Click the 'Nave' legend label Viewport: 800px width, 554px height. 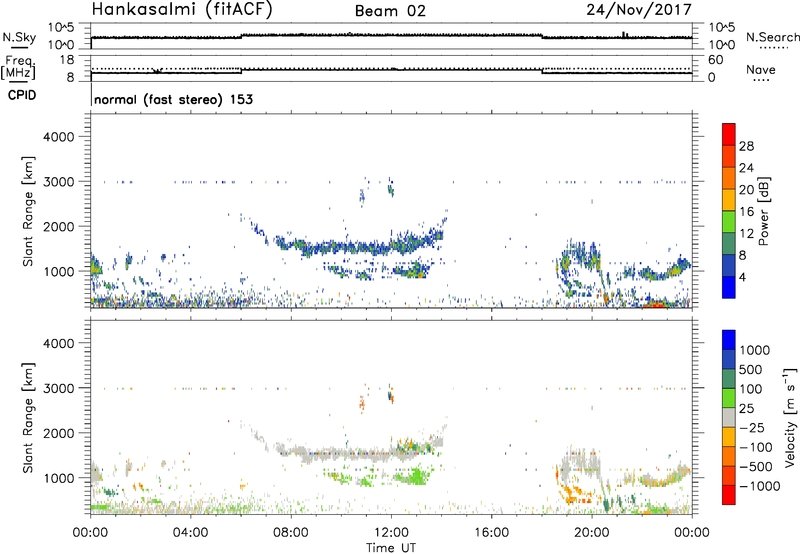pyautogui.click(x=761, y=70)
